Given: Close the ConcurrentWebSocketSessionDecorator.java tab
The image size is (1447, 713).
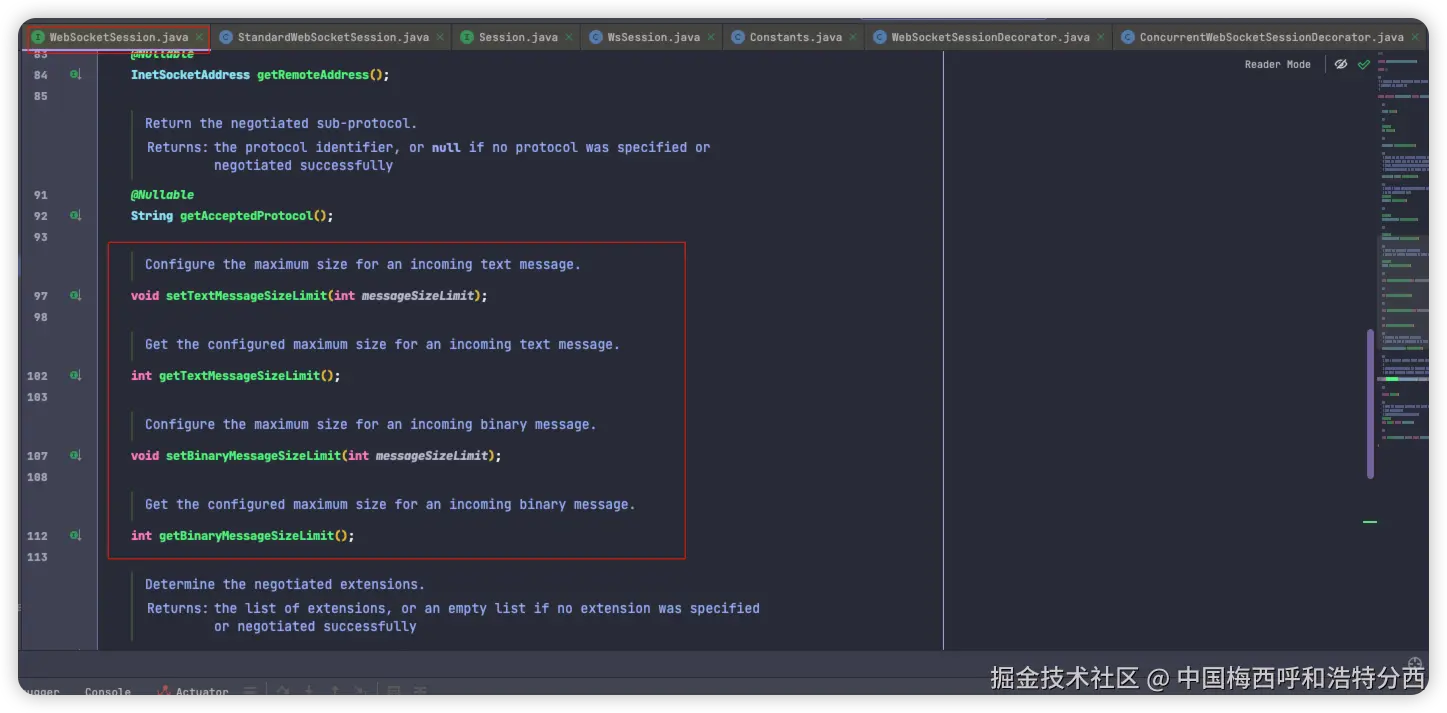Looking at the screenshot, I should pyautogui.click(x=1414, y=37).
